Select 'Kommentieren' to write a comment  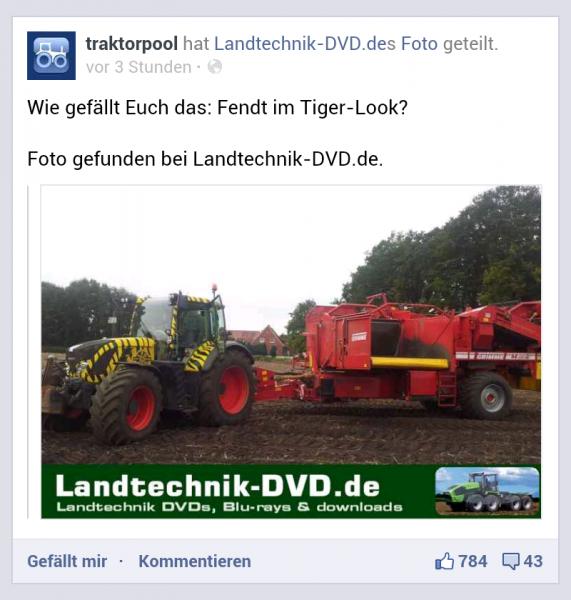pyautogui.click(x=195, y=561)
